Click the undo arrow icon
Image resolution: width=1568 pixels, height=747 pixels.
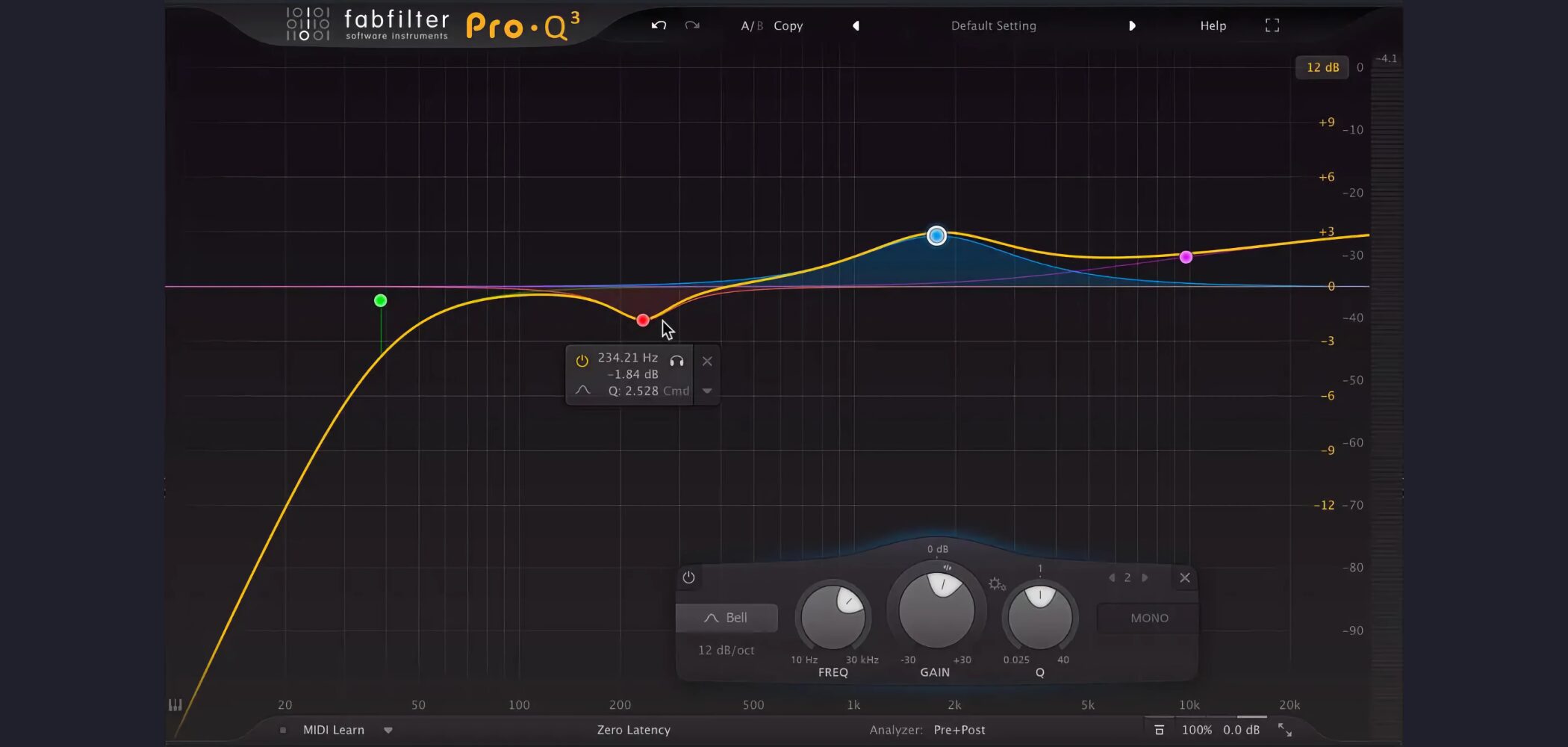click(x=658, y=25)
